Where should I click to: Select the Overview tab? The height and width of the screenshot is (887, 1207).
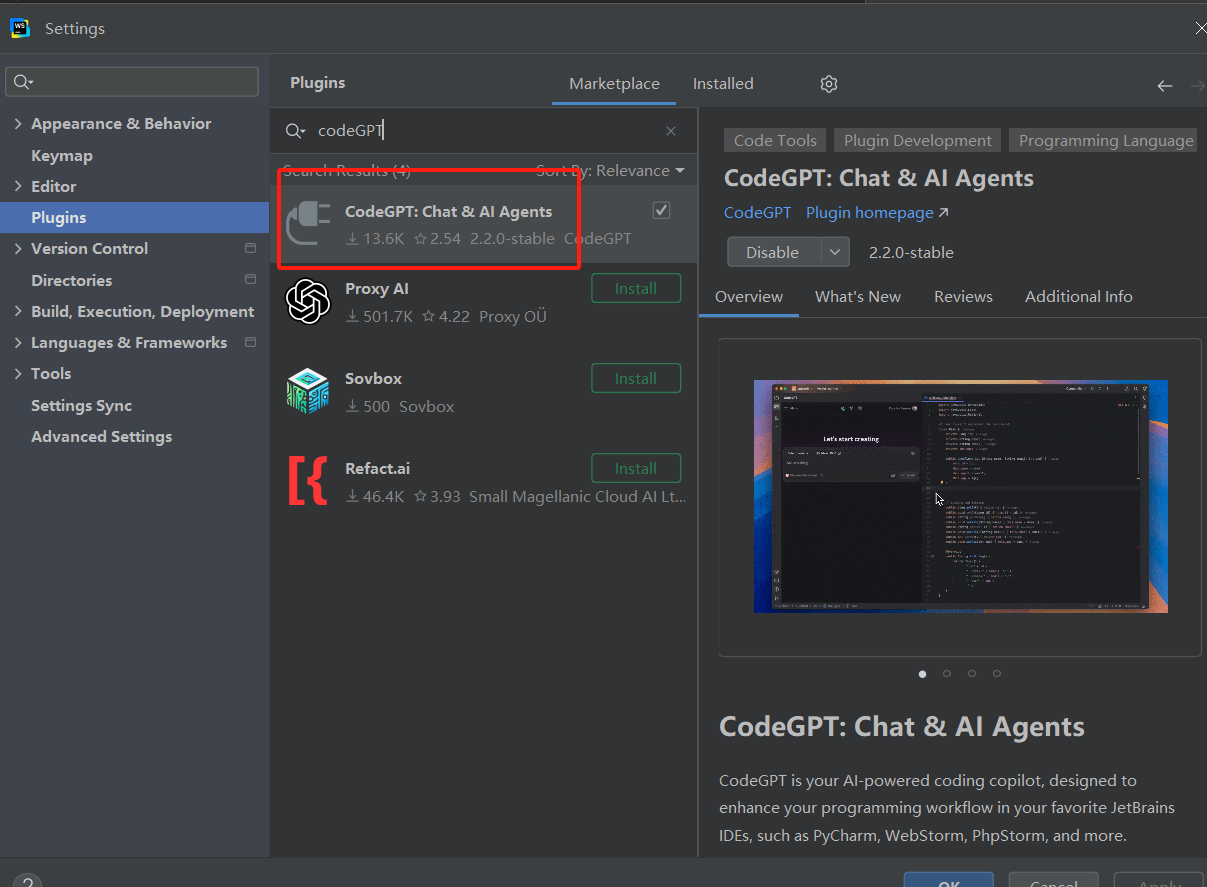749,297
